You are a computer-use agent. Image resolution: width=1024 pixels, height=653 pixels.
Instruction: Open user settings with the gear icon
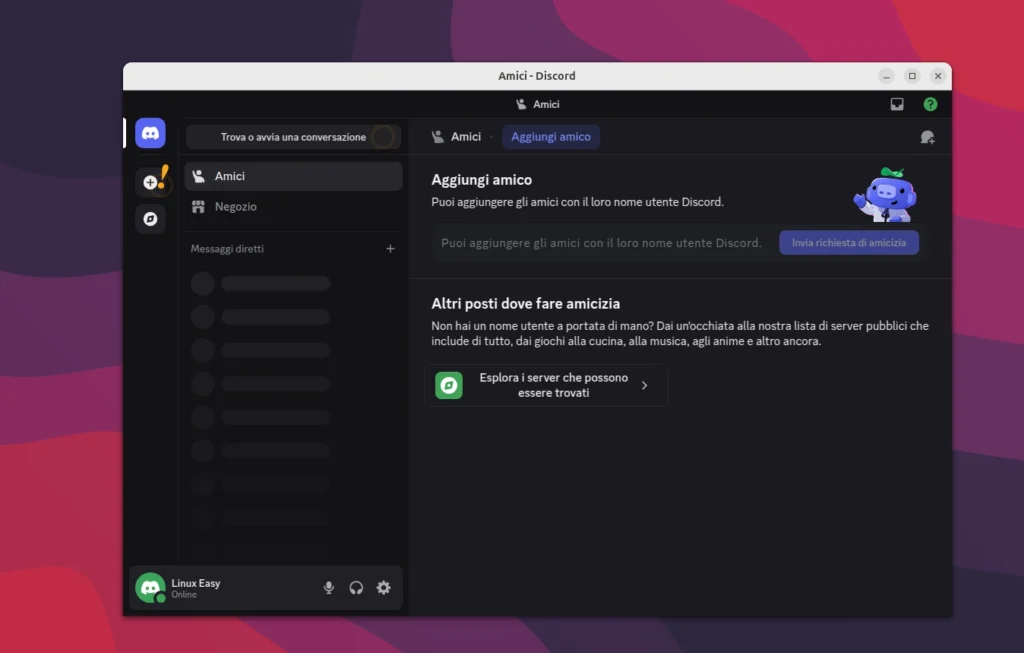[x=384, y=588]
